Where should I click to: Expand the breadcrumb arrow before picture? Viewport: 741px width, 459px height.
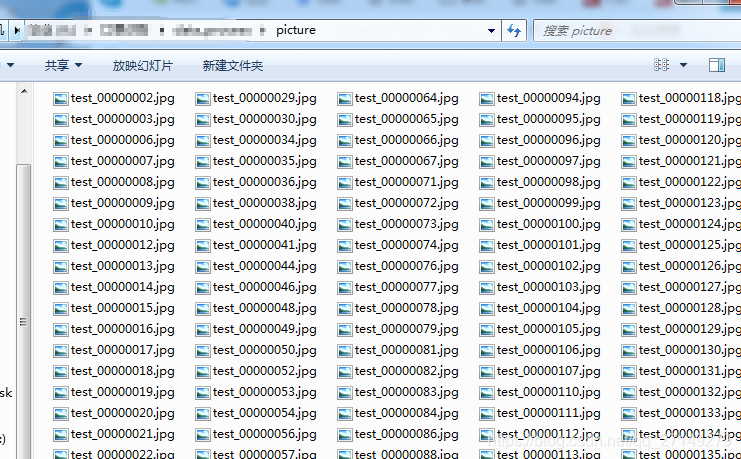263,31
